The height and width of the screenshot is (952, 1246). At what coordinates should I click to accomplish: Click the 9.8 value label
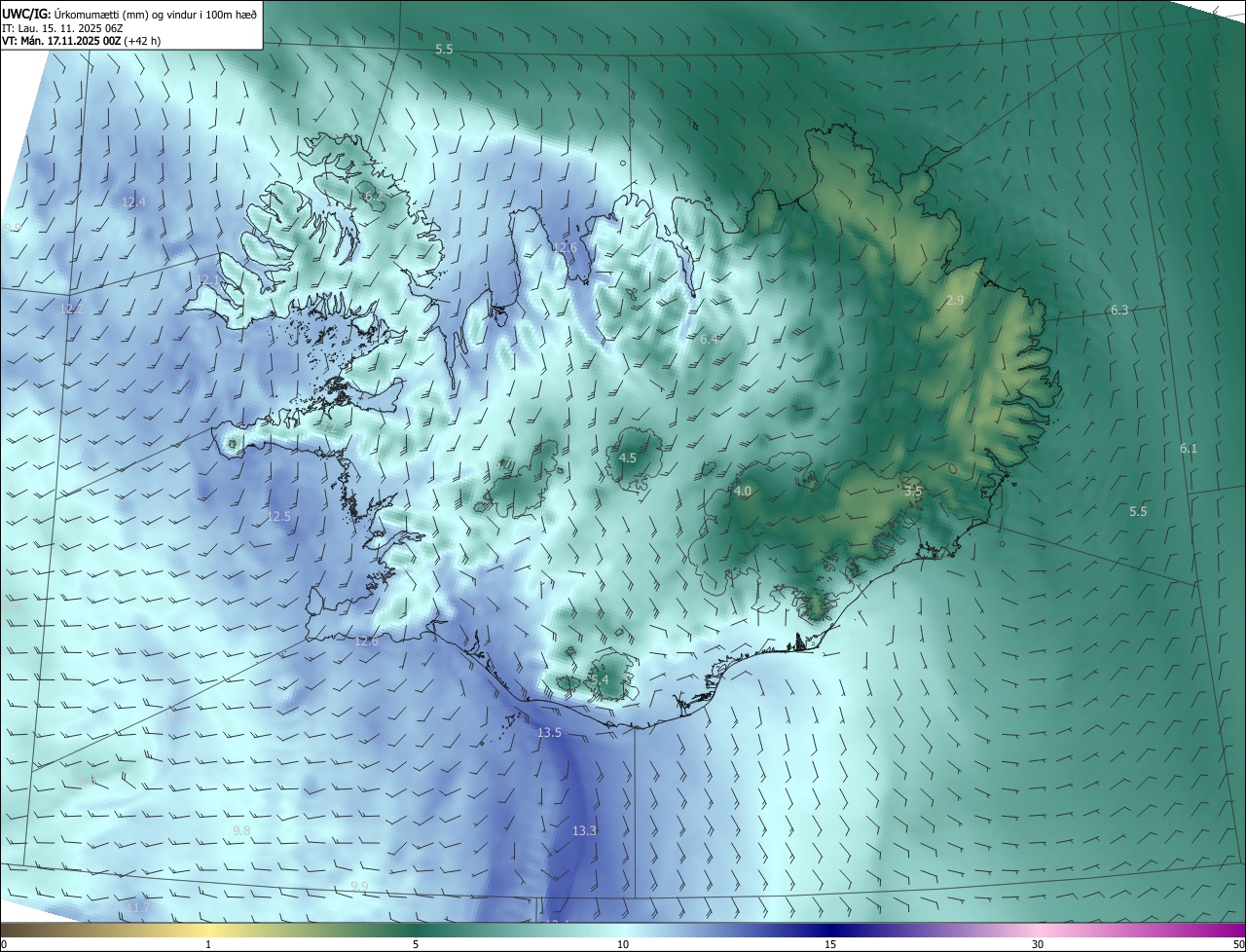[242, 830]
